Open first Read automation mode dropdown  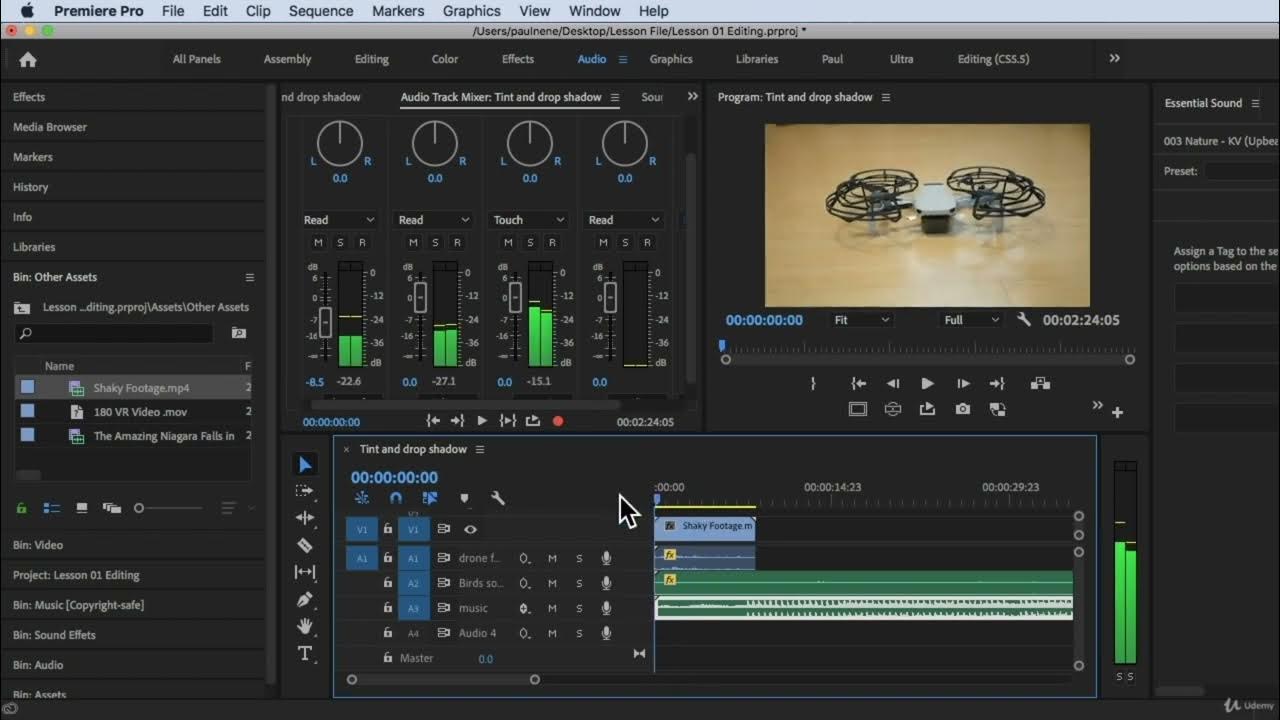340,220
